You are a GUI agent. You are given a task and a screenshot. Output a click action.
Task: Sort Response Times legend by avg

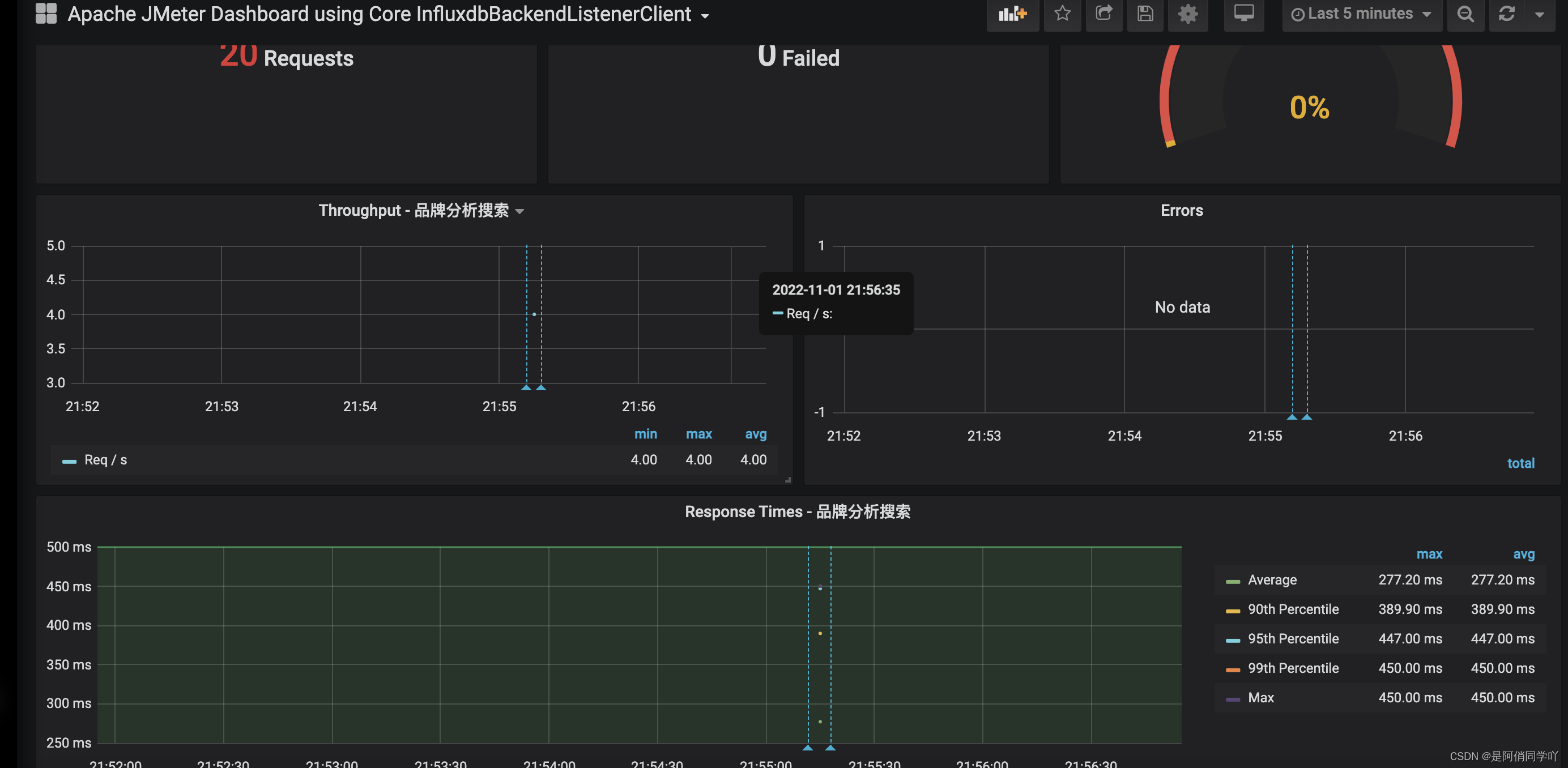(1524, 554)
